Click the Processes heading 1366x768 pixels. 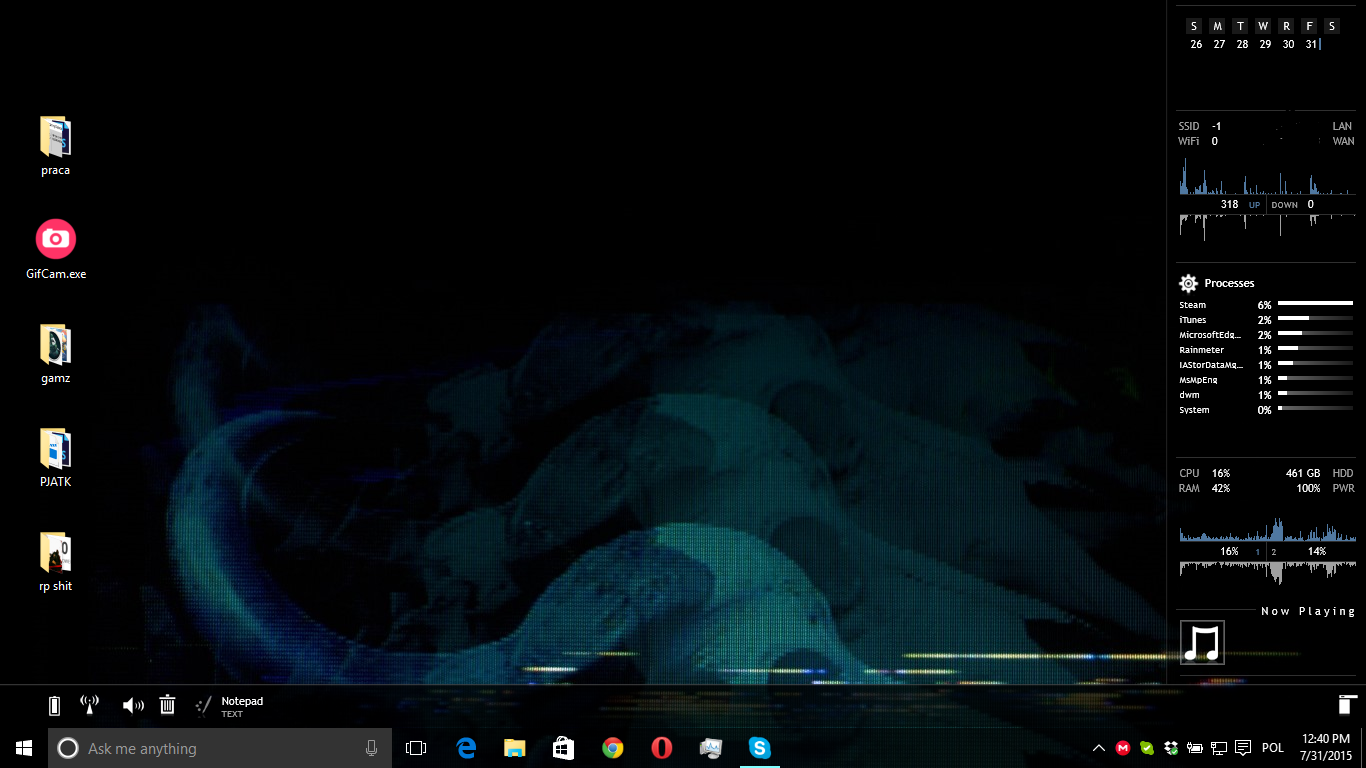[1229, 283]
